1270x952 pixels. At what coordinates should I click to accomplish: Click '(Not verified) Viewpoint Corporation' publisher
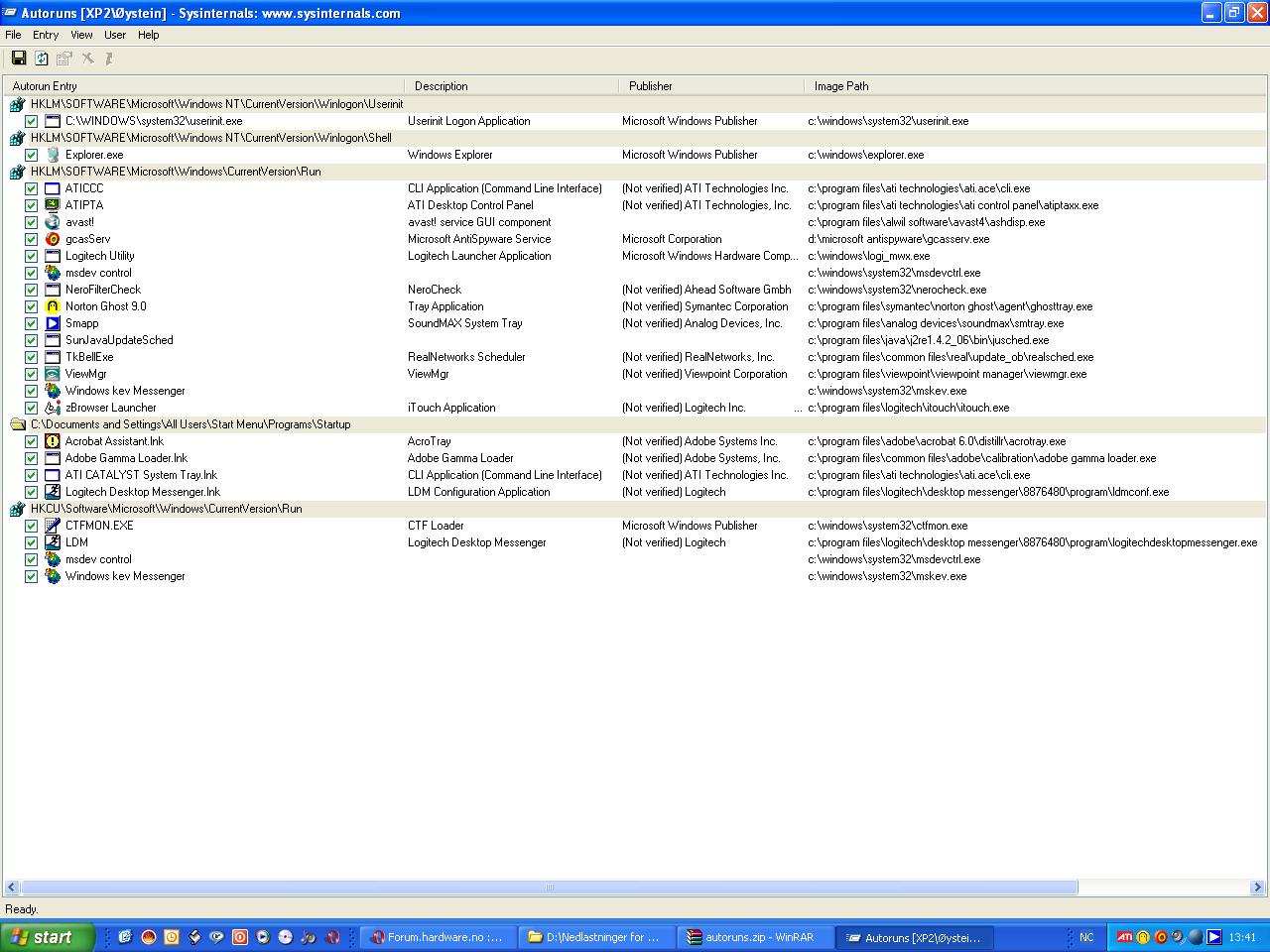[704, 374]
